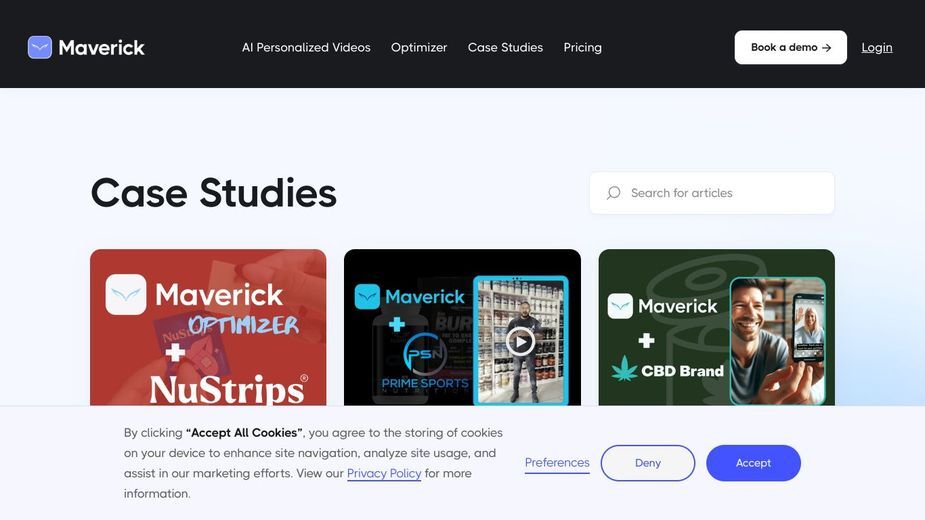Open cookie Preferences
The width and height of the screenshot is (925, 520).
point(557,463)
